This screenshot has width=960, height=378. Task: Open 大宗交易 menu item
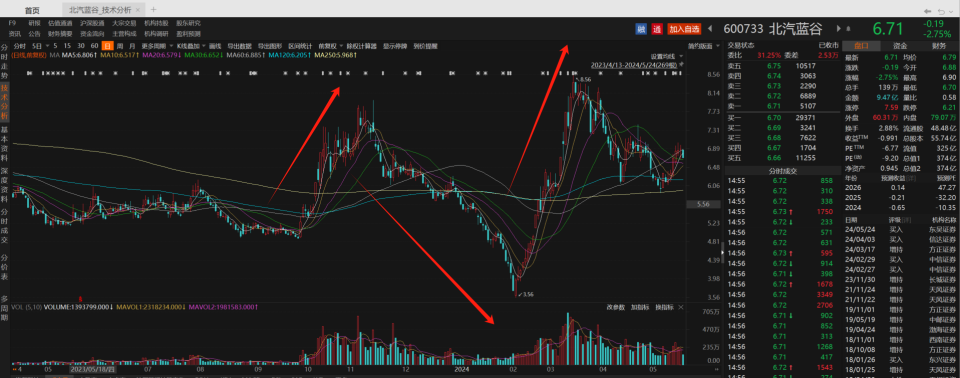tap(124, 23)
